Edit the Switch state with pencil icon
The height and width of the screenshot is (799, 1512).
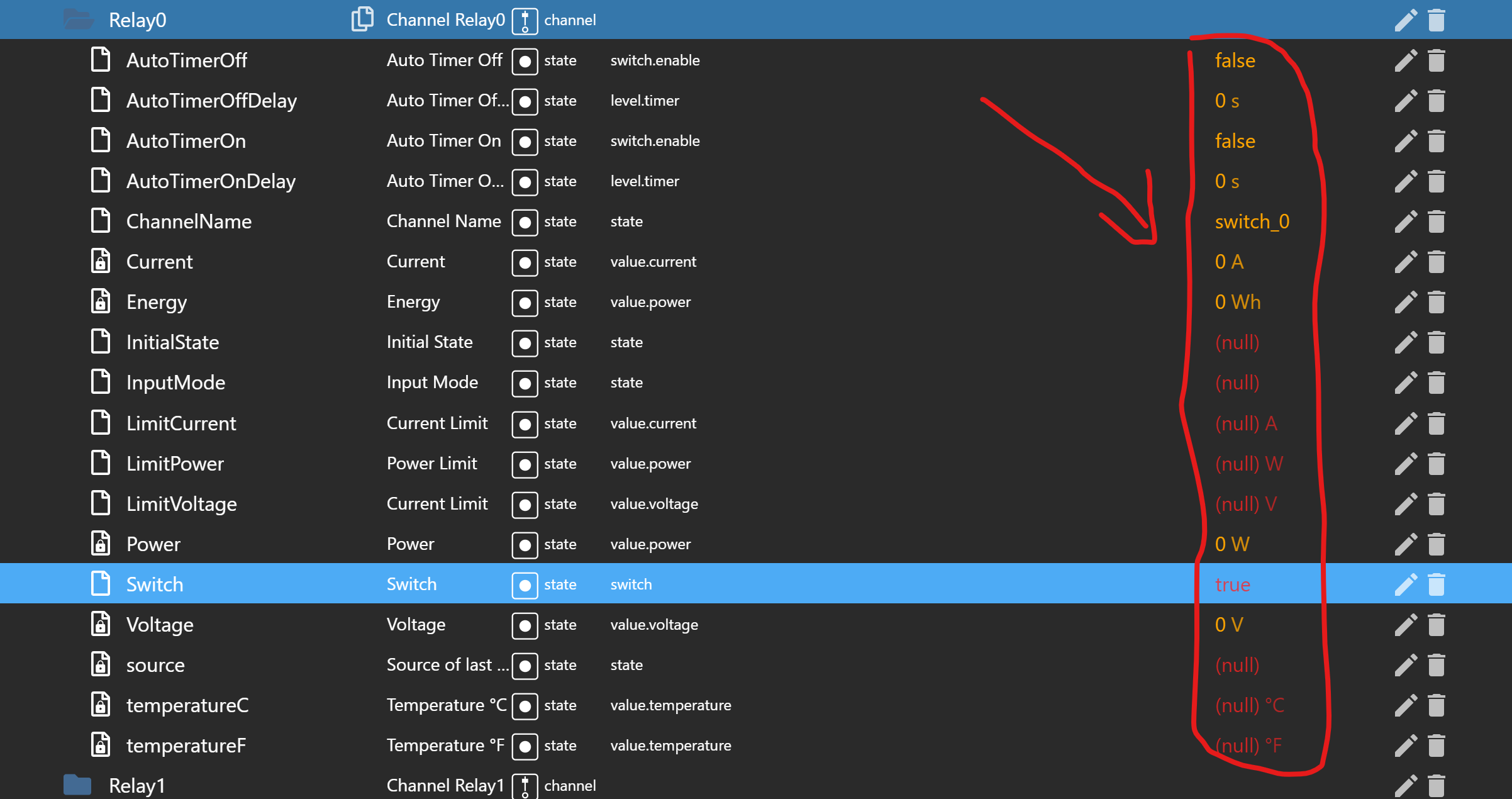1406,584
